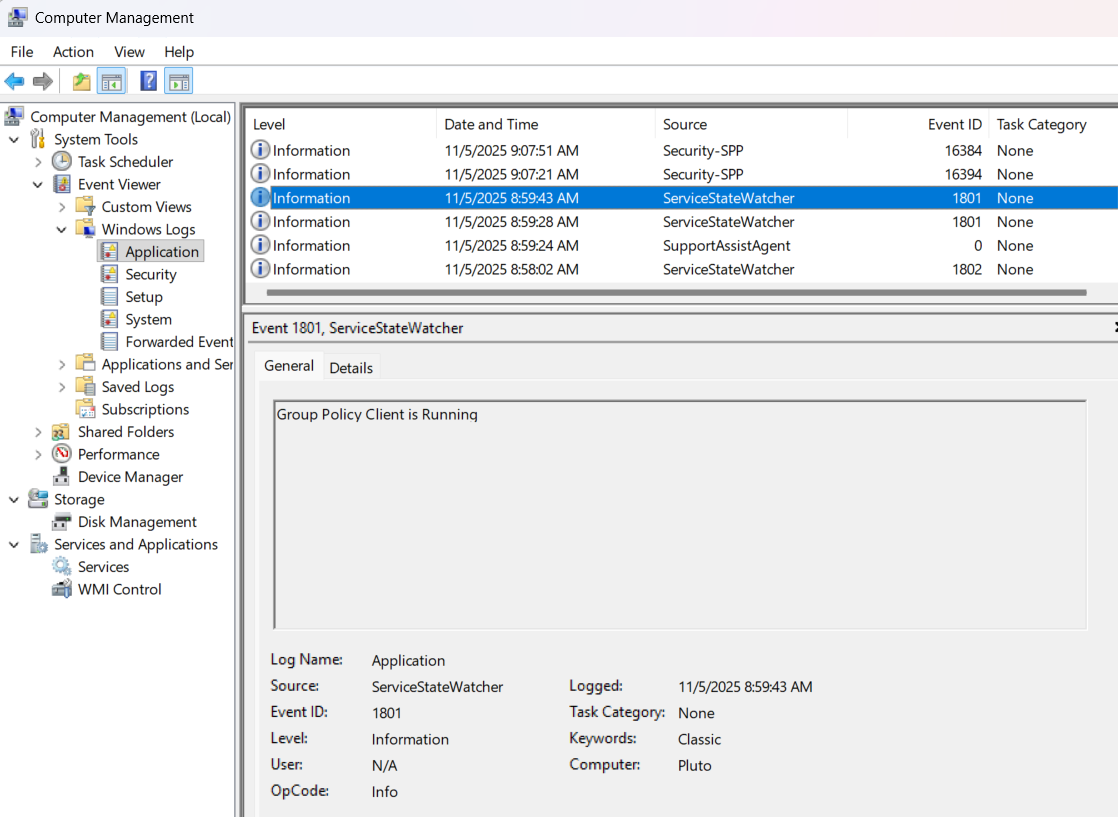Collapse the Event Viewer node

click(x=38, y=185)
